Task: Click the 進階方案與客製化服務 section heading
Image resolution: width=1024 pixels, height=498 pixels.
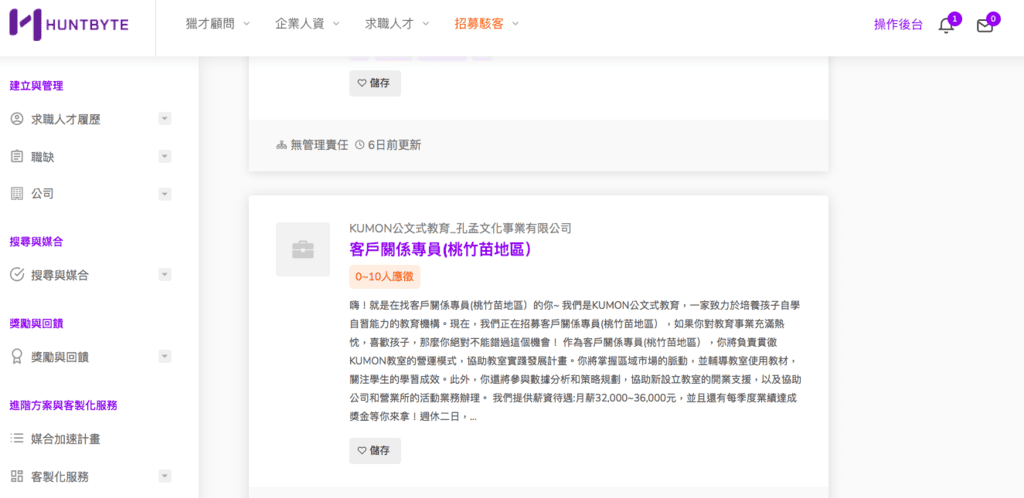Action: tap(63, 405)
